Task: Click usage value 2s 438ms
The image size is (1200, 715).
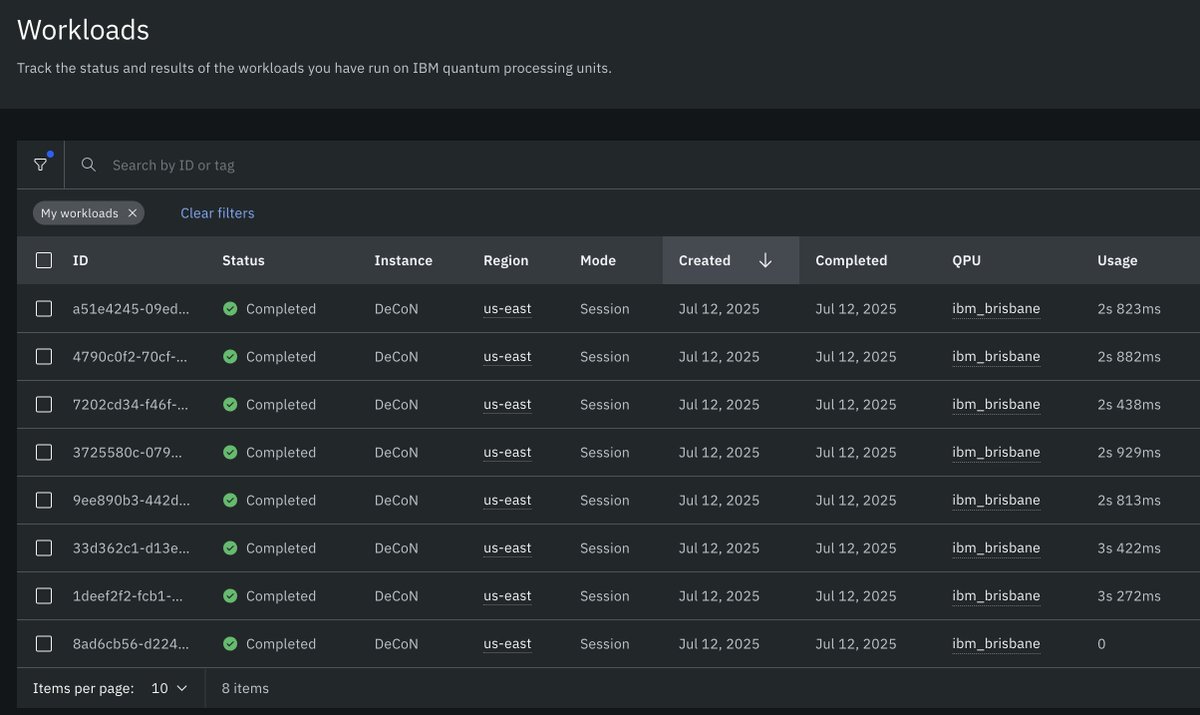Action: pos(1129,405)
